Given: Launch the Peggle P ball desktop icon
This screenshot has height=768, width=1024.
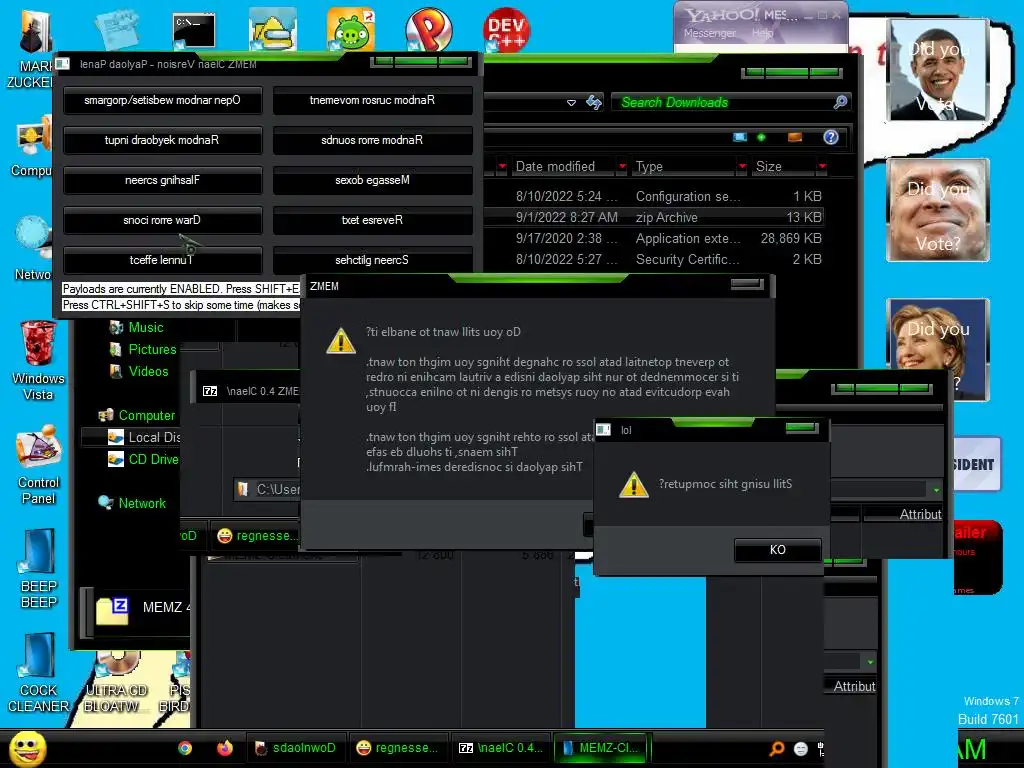Looking at the screenshot, I should pos(428,29).
